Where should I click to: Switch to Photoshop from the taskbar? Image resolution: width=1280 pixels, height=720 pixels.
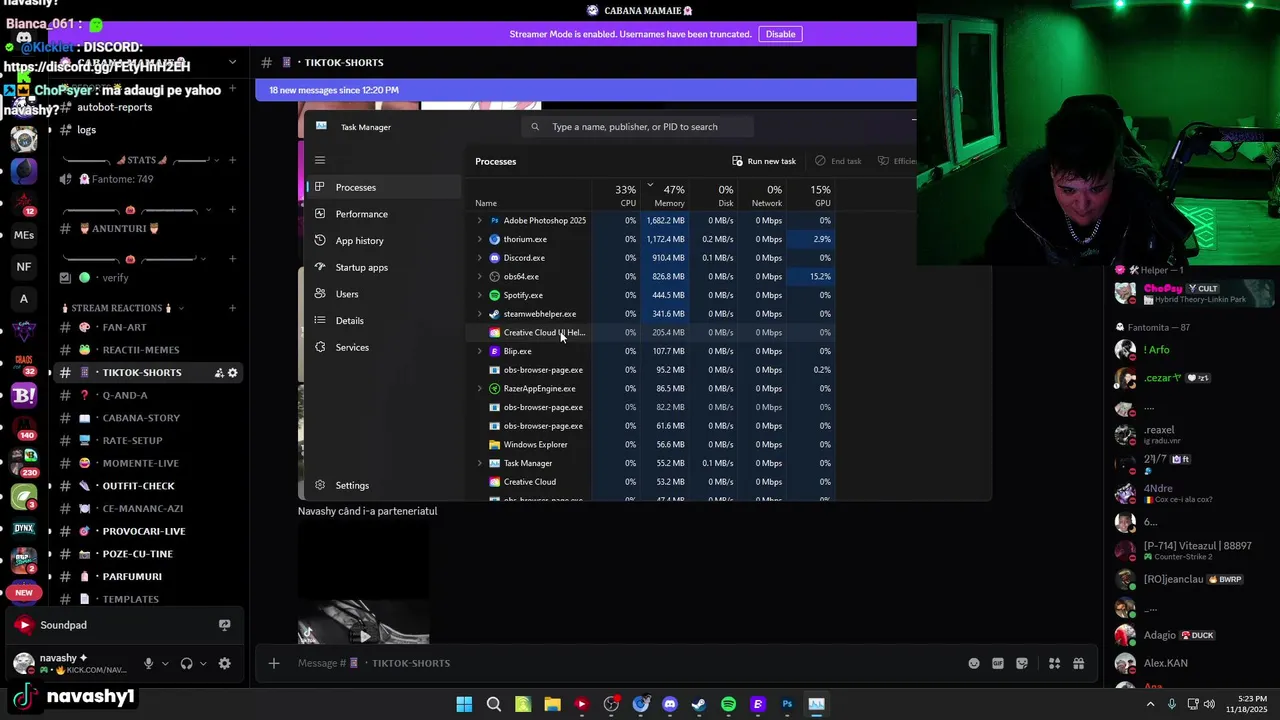point(787,704)
